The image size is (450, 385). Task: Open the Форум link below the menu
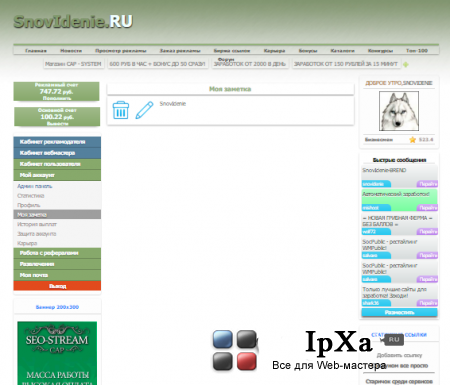[226, 59]
